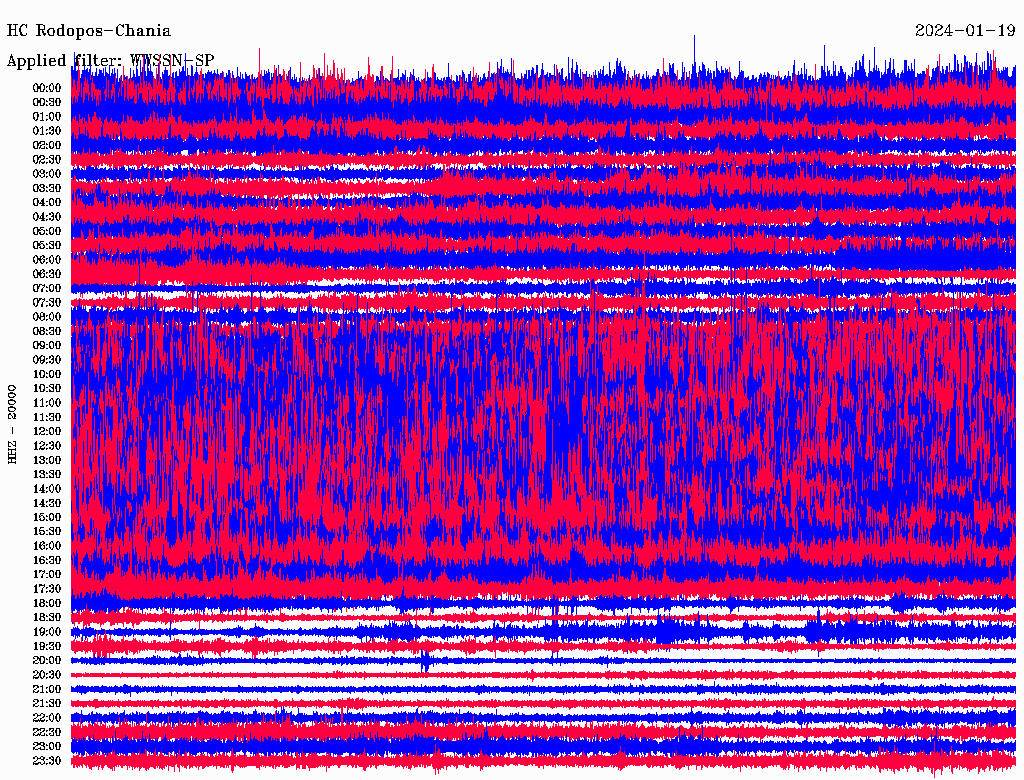This screenshot has width=1024, height=780.
Task: Click the 16:30 time marker
Action: coord(47,561)
